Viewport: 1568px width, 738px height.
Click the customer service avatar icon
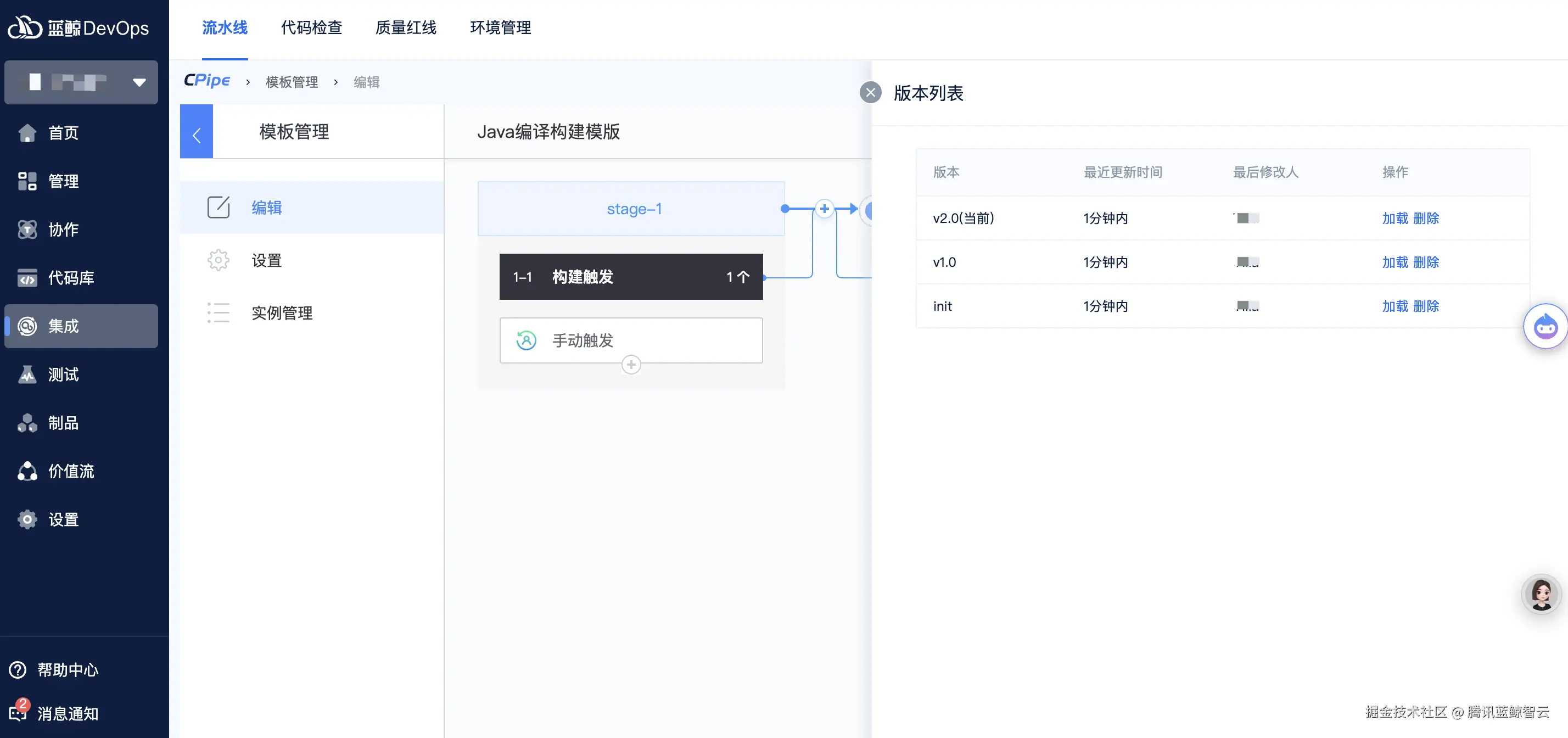pos(1541,594)
